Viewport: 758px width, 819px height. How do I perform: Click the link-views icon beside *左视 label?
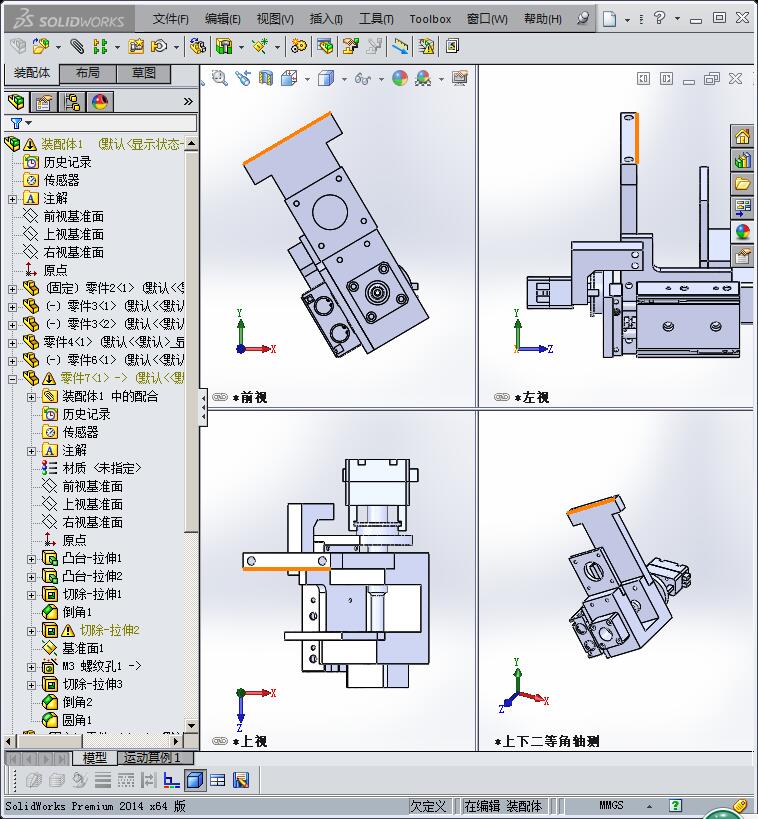[502, 397]
